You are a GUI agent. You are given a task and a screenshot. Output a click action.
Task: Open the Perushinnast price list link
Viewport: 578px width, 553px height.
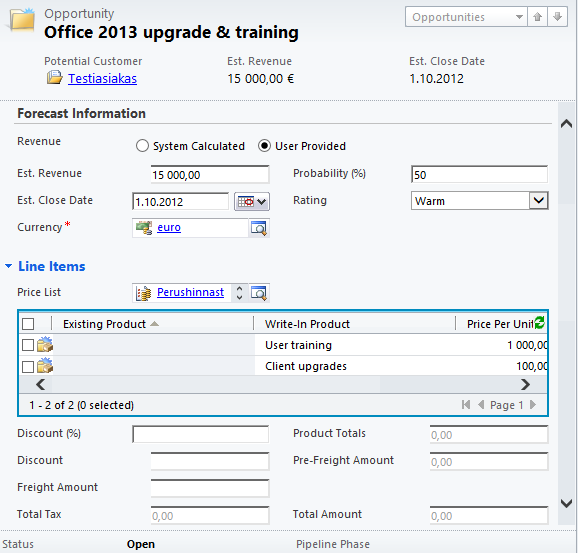pos(190,292)
